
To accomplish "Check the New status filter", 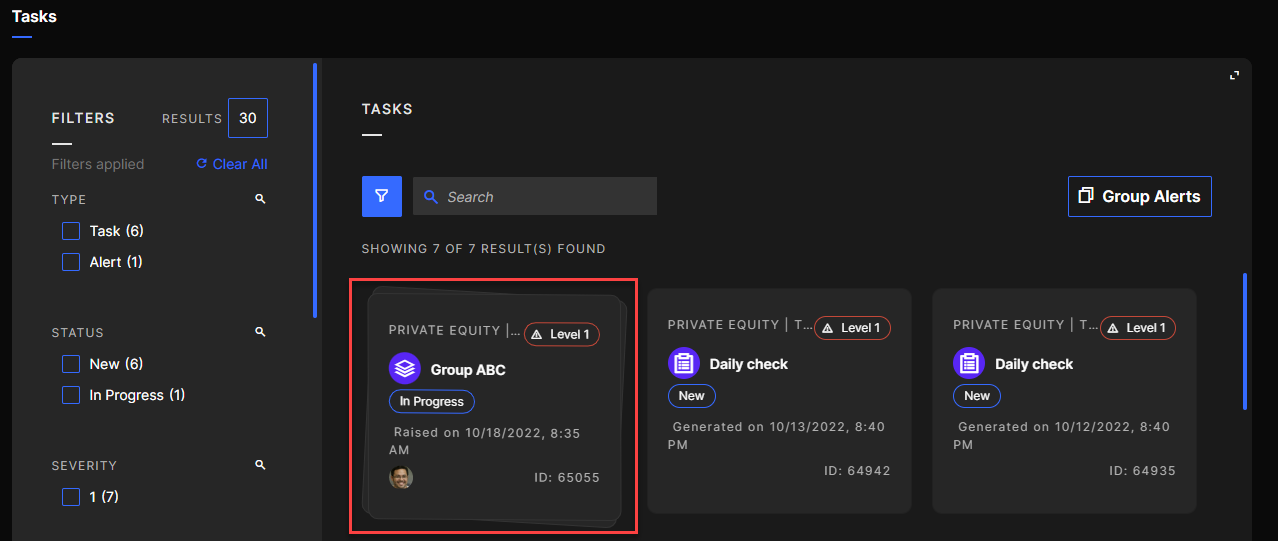I will click(71, 364).
